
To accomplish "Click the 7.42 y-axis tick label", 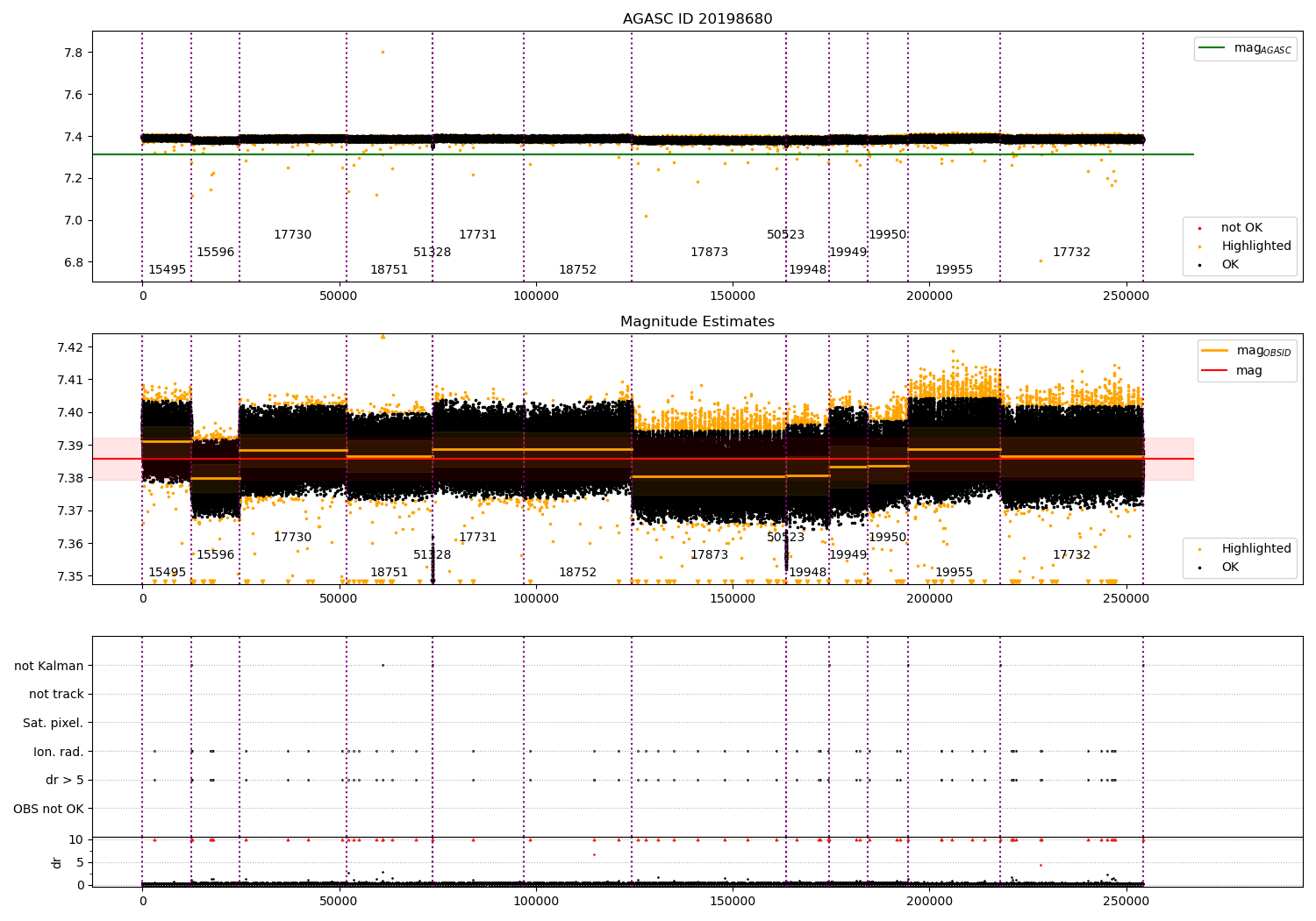I will click(x=70, y=347).
